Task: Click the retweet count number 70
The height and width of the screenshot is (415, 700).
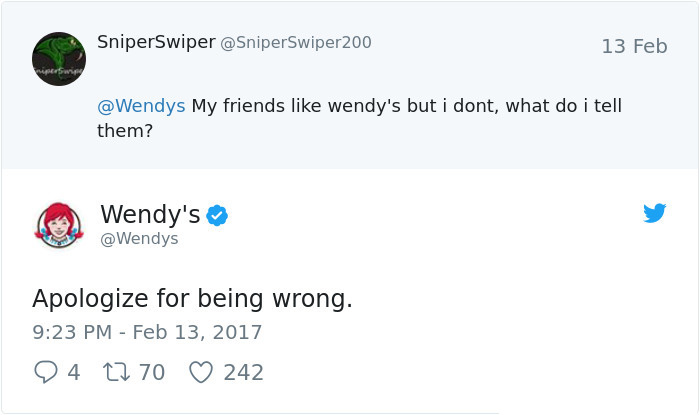Action: tap(151, 373)
